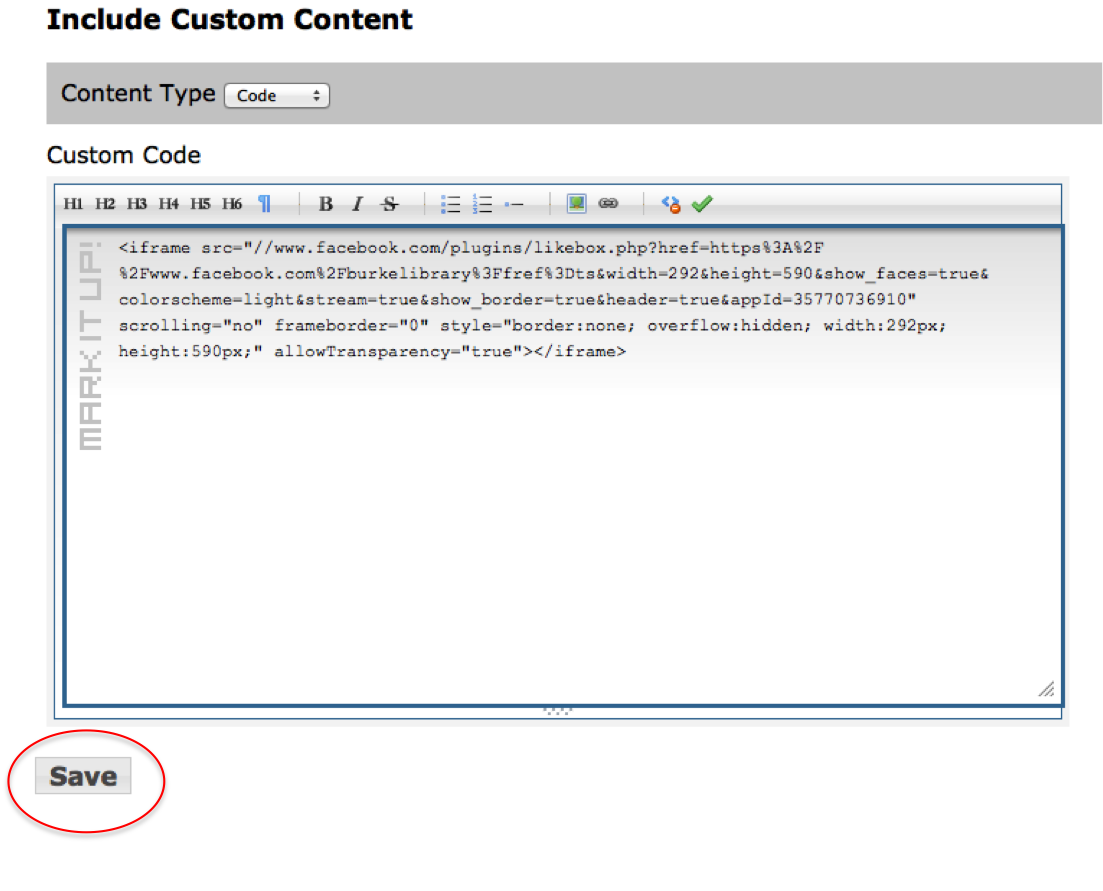This screenshot has height=891, width=1103.
Task: Apply Heading 3 formatting
Action: click(136, 205)
